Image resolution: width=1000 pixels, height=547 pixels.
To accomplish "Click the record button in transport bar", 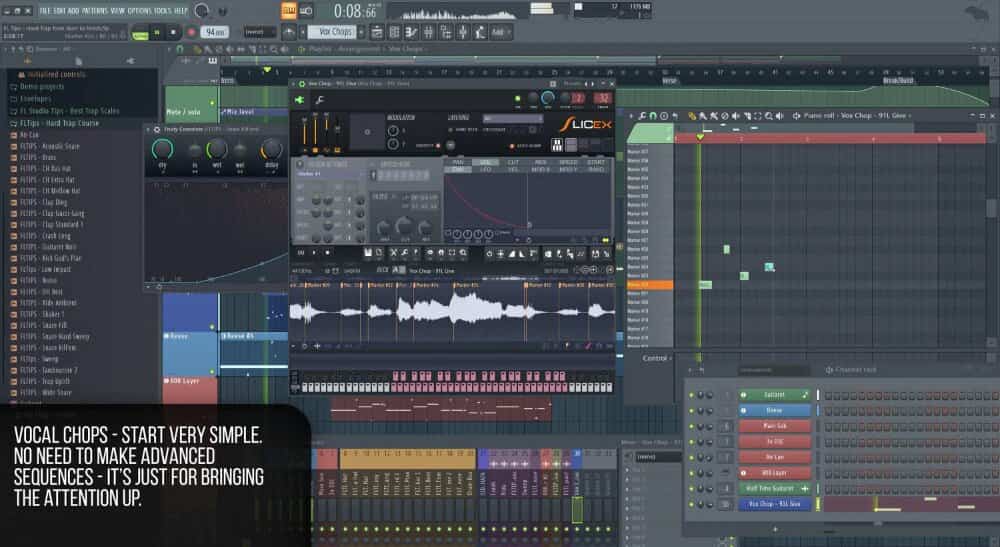I will point(190,32).
